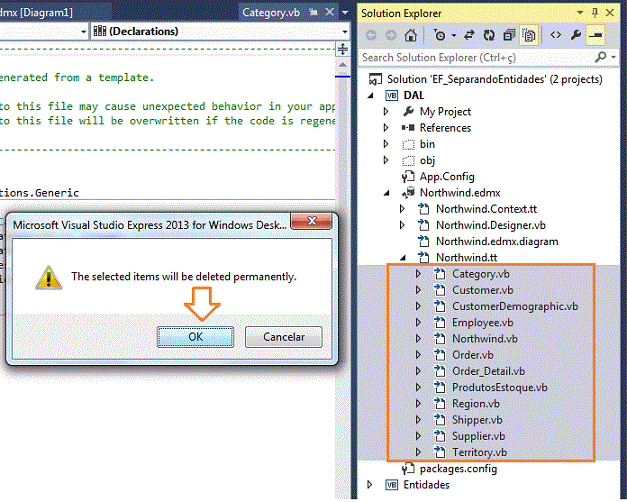
Task: Expand the obj folder
Action: pos(386,160)
